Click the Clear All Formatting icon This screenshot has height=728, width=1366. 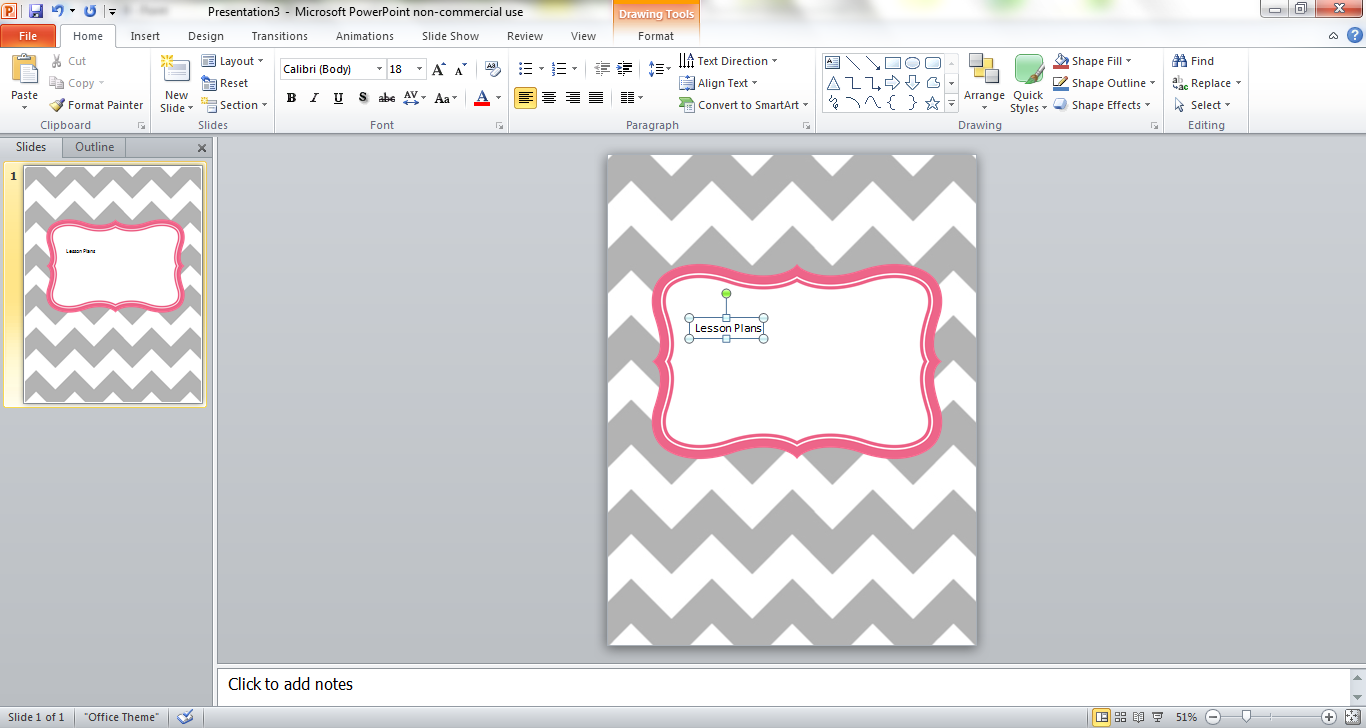tap(492, 69)
